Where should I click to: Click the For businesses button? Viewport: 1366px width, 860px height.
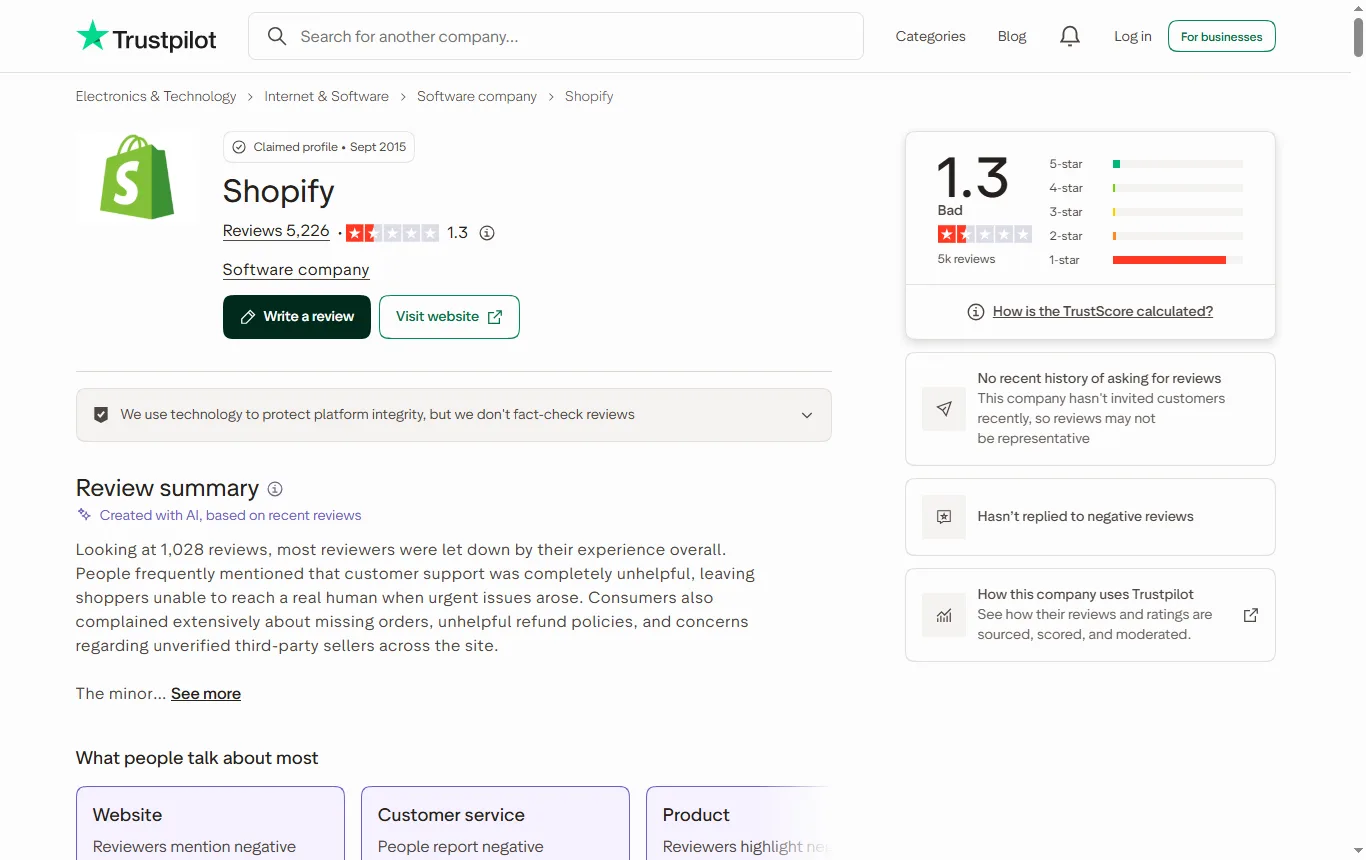click(x=1221, y=37)
